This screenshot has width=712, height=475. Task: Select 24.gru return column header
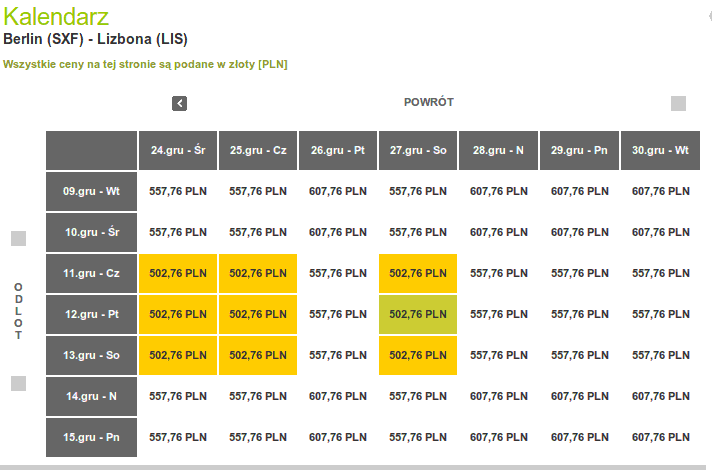point(178,150)
